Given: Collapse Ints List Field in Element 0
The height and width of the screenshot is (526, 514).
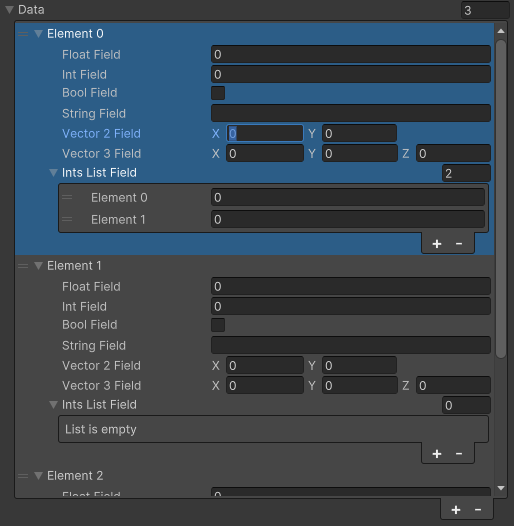Looking at the screenshot, I should point(53,173).
